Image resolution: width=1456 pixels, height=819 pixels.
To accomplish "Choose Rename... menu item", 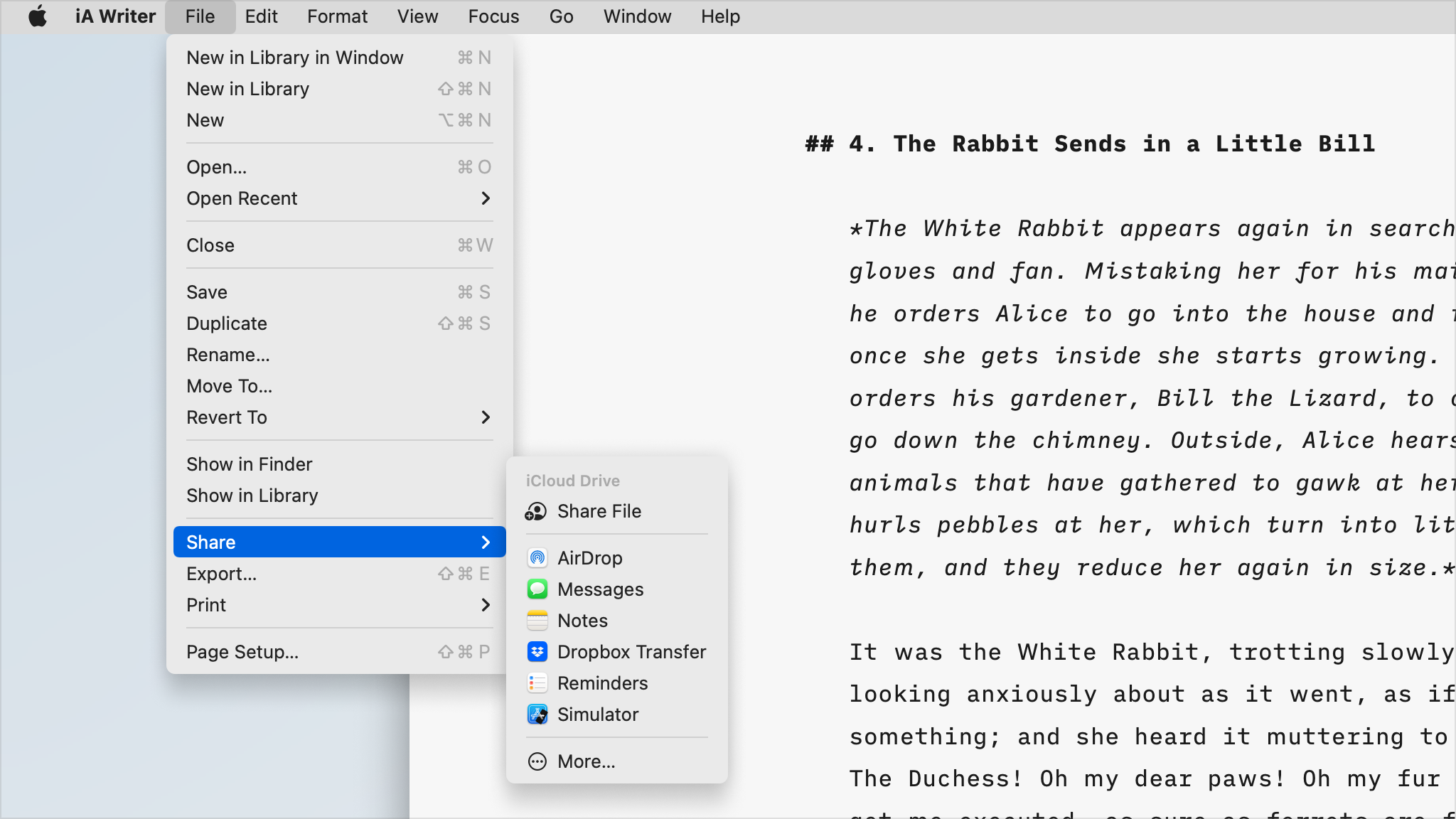I will (339, 355).
